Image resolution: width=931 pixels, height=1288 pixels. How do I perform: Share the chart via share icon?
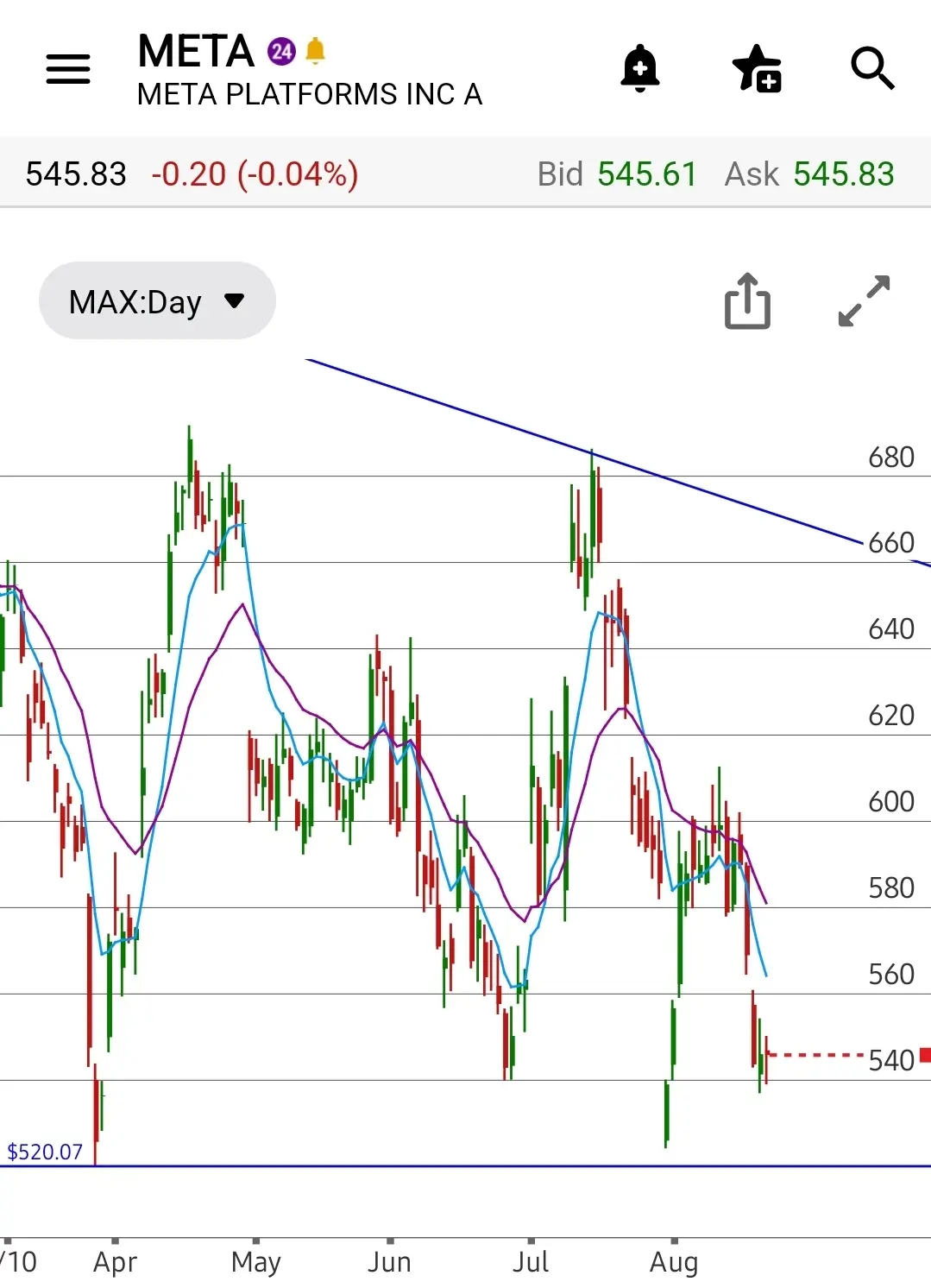pos(747,300)
